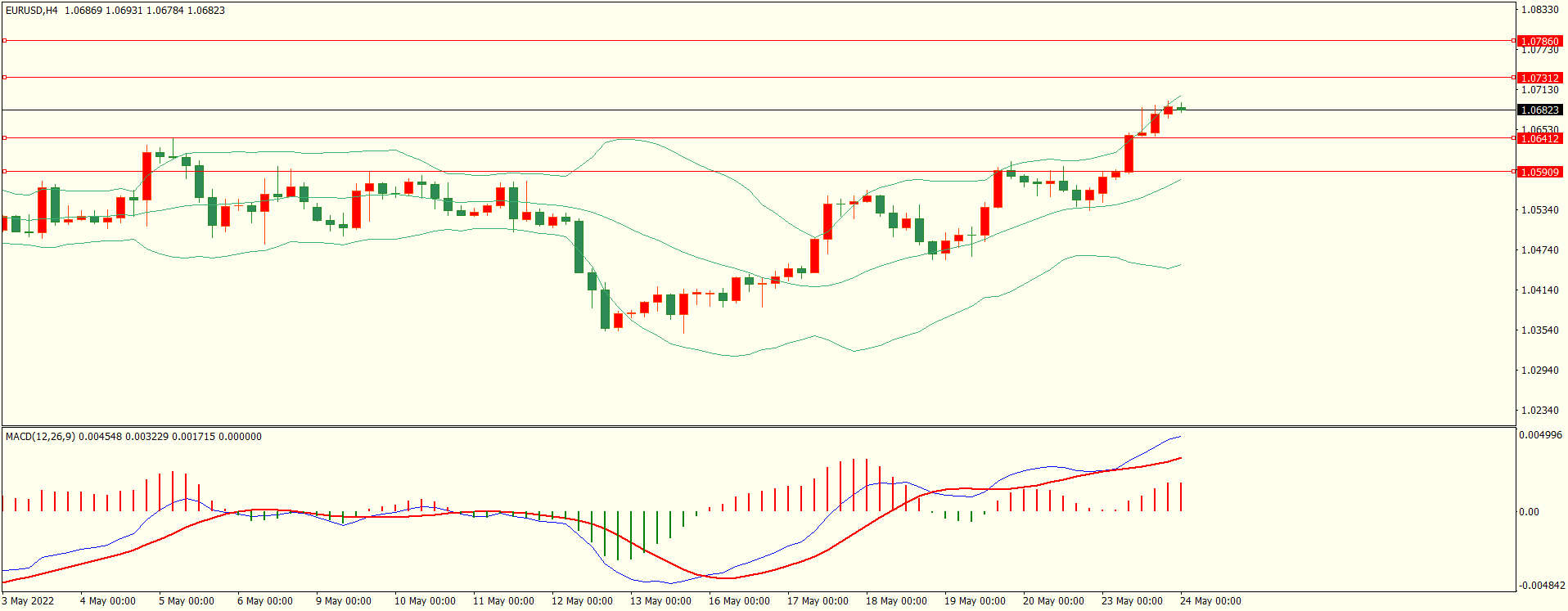Select the 1.06412 price level label

click(1539, 138)
